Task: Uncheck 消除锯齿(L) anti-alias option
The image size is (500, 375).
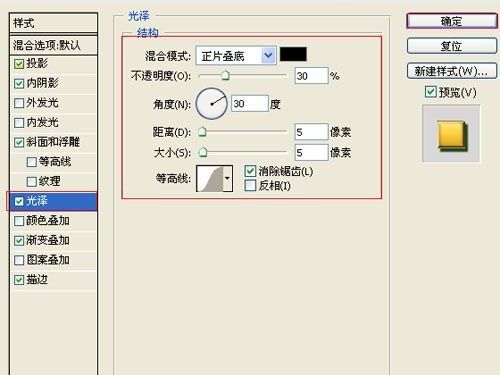Action: 250,171
